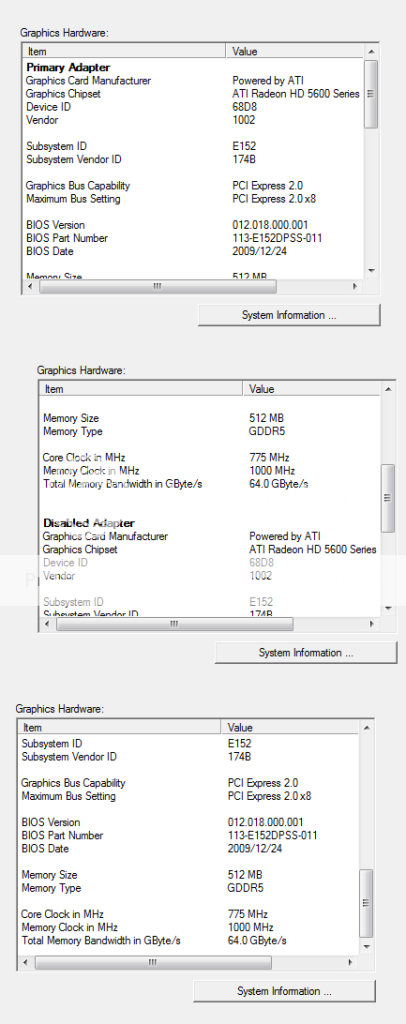Click right arrow of the last list's horizontal scrollbar
406x1024 pixels.
coord(351,963)
